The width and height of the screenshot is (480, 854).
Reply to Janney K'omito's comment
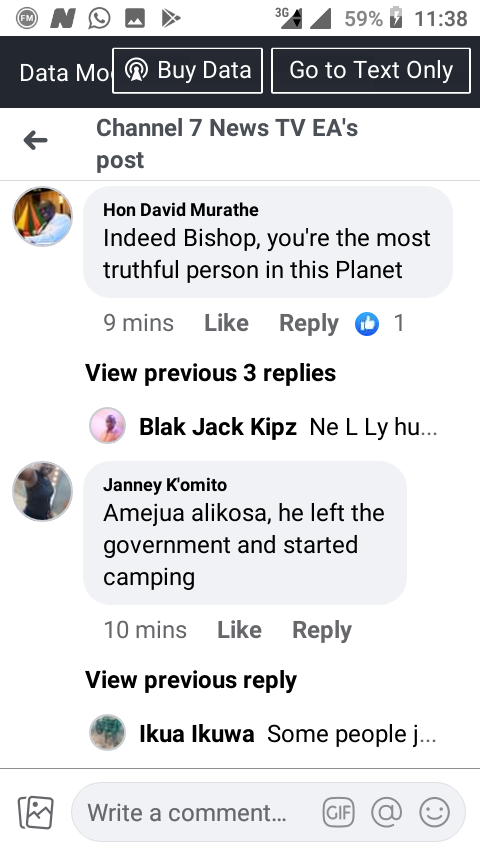322,631
